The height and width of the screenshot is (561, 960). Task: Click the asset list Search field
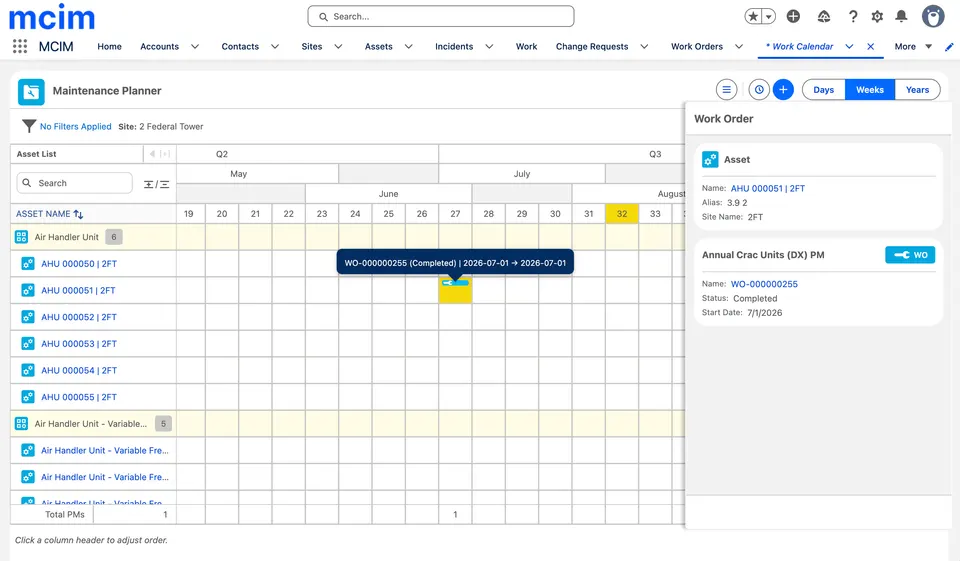point(75,183)
